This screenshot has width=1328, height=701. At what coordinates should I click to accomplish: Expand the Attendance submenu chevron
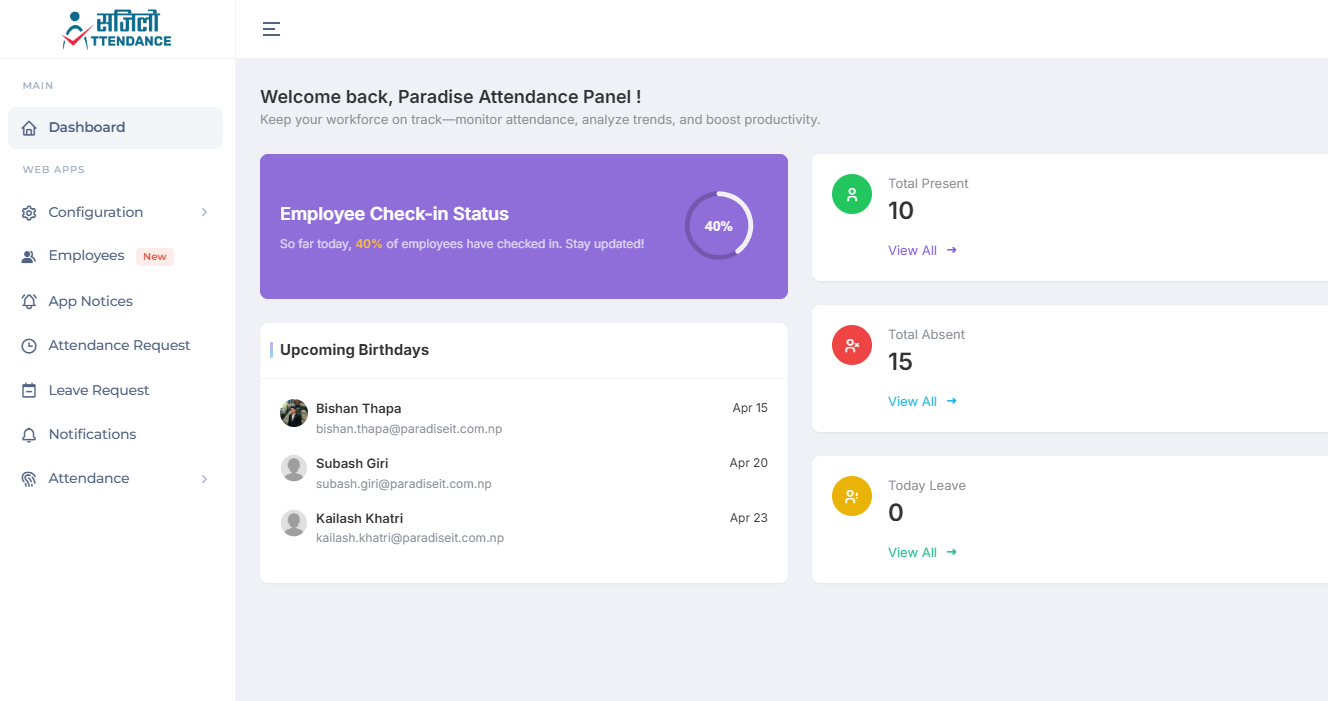click(204, 479)
